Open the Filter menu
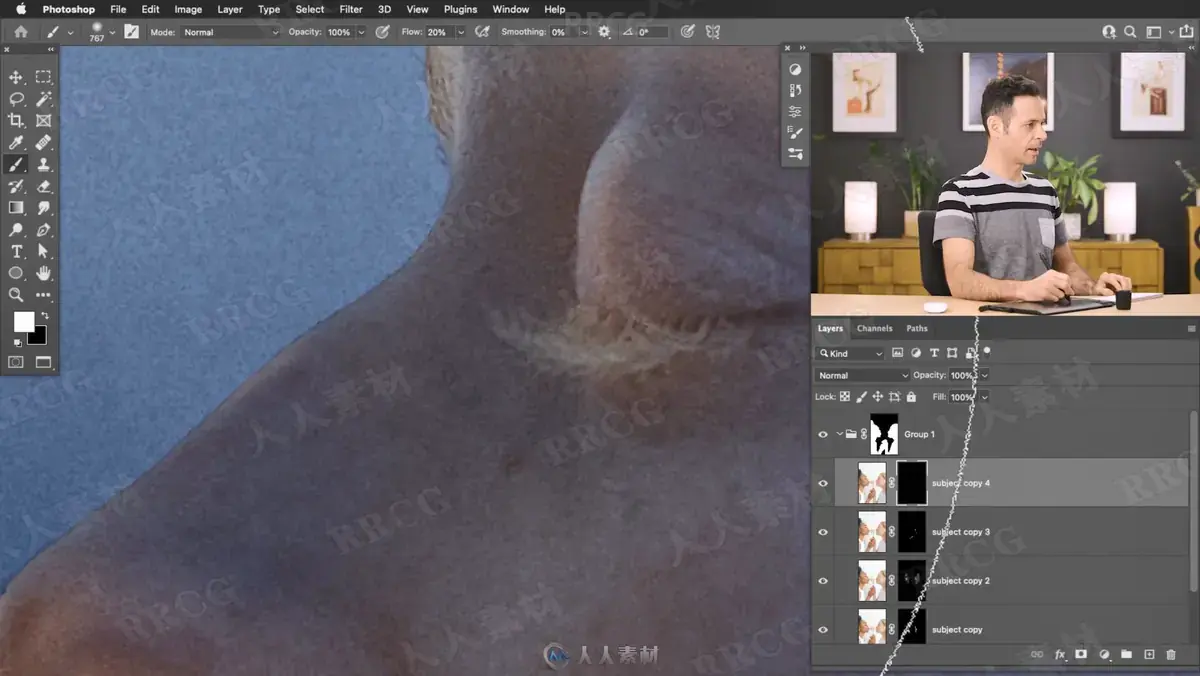 point(351,9)
